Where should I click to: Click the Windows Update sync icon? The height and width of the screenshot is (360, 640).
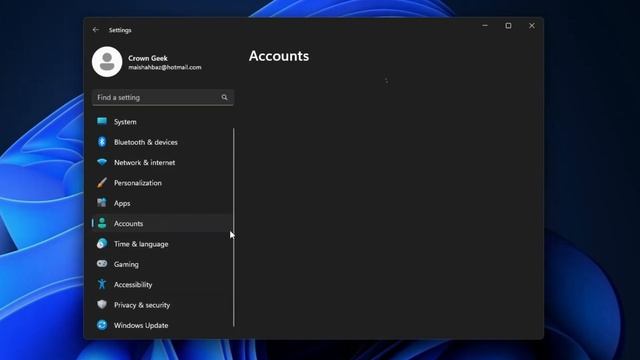click(102, 325)
